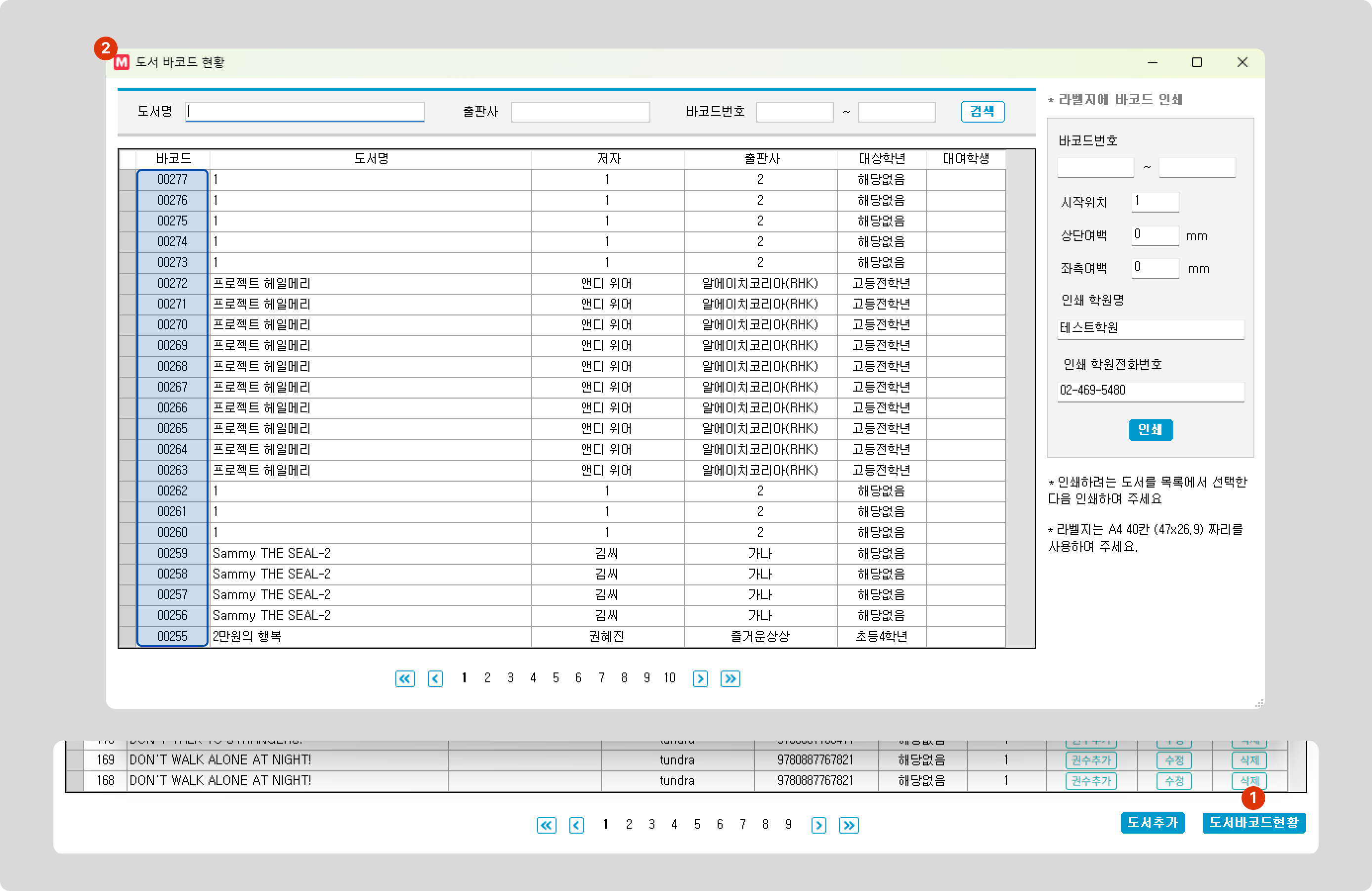Click 권수추가 for book row 168

pos(1091,781)
